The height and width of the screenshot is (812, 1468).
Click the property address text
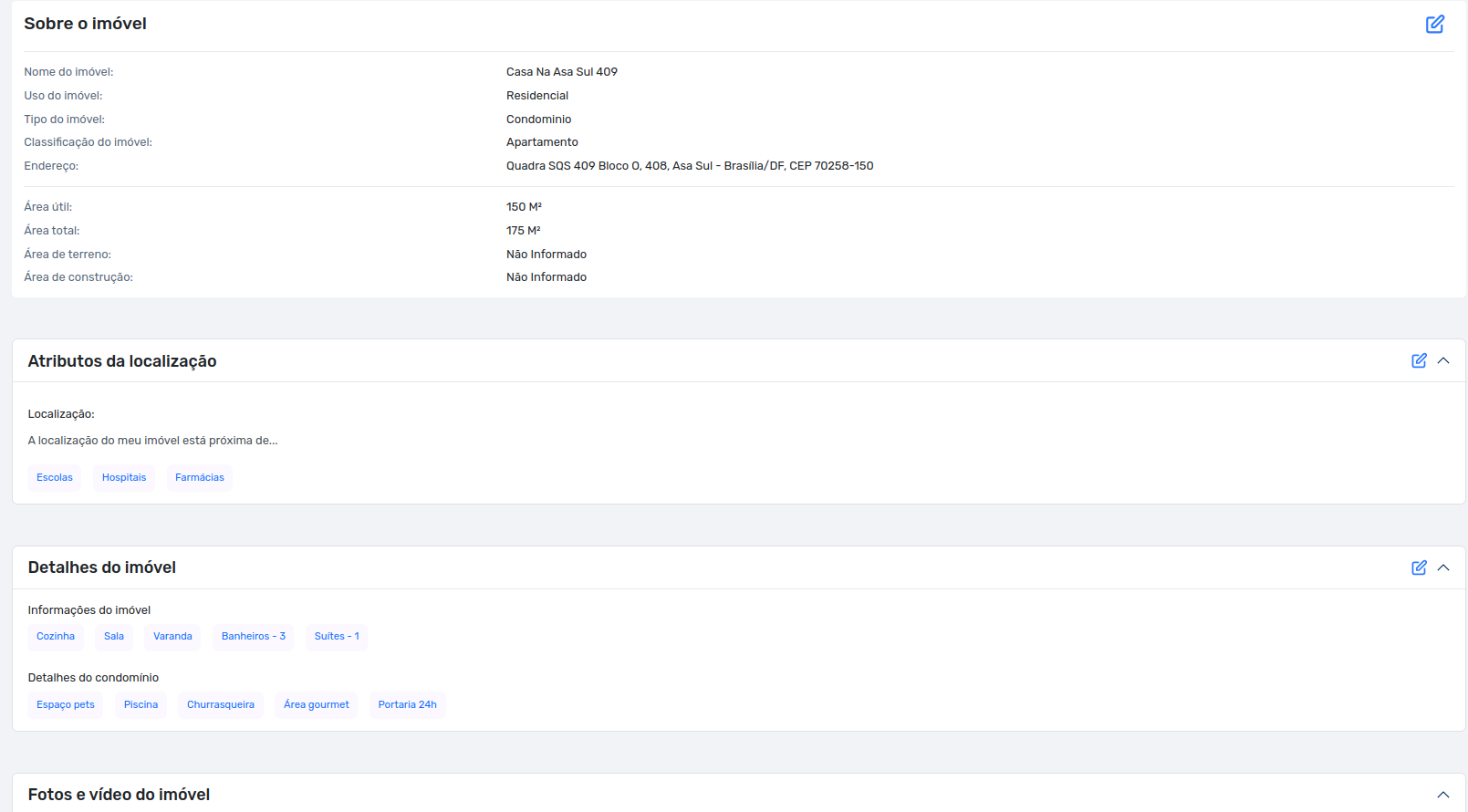(x=690, y=166)
